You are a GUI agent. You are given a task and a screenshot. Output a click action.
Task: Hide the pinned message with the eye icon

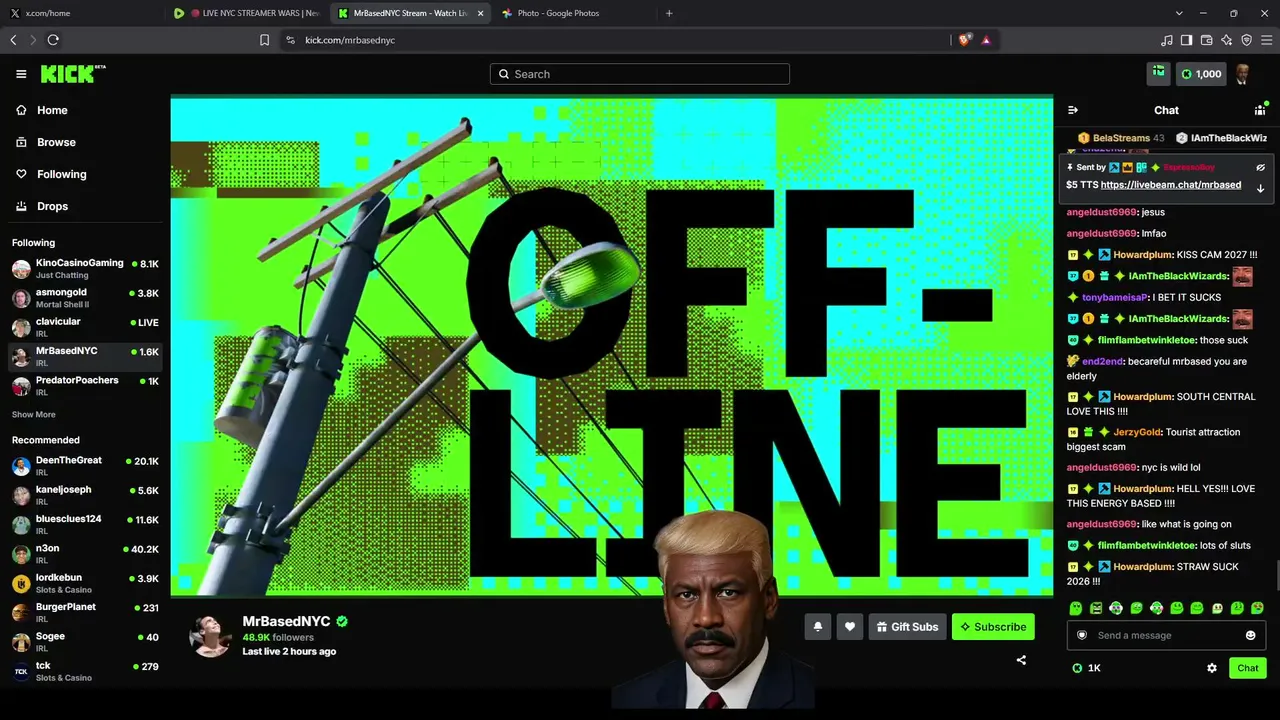[1260, 167]
